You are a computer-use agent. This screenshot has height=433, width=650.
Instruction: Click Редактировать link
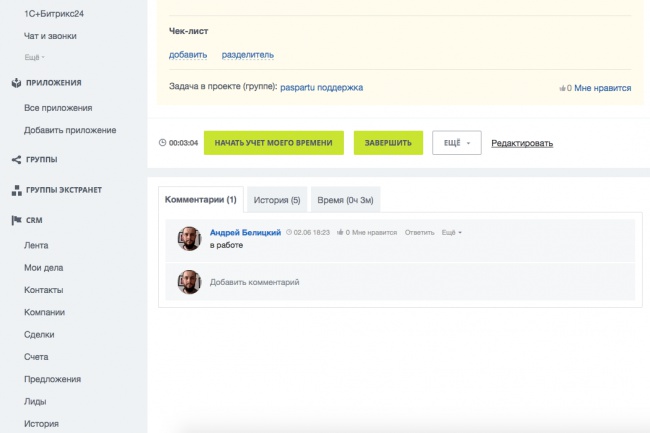(522, 143)
